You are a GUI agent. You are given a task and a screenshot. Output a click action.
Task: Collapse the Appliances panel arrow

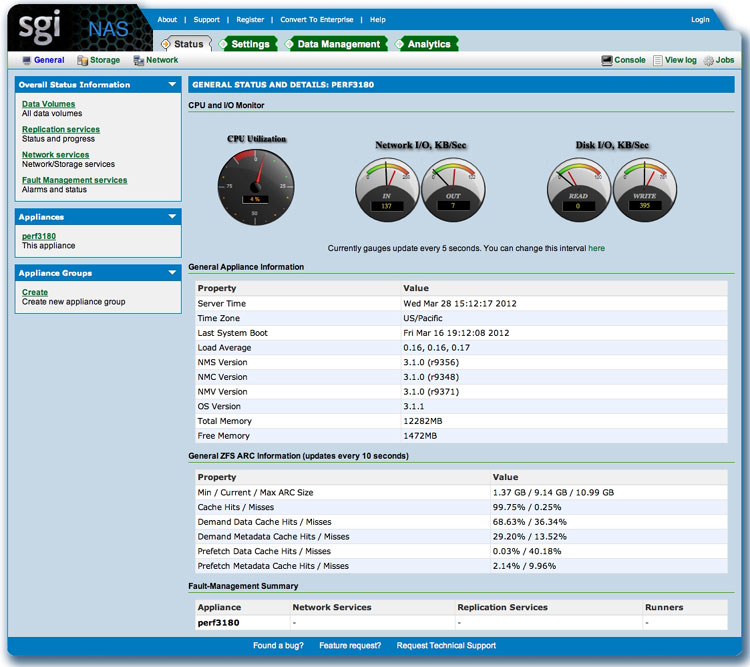point(172,216)
